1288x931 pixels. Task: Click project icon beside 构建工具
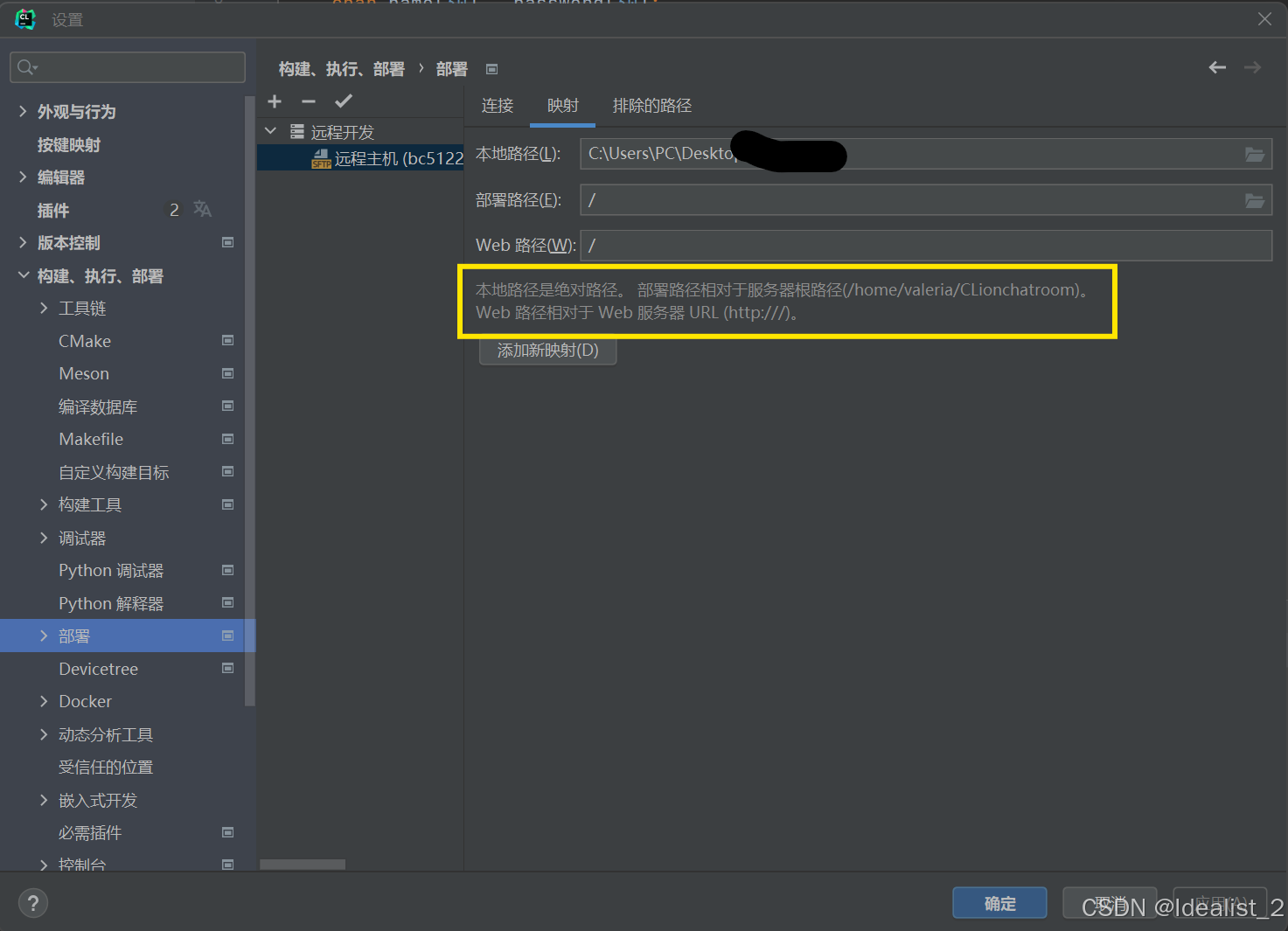(228, 504)
